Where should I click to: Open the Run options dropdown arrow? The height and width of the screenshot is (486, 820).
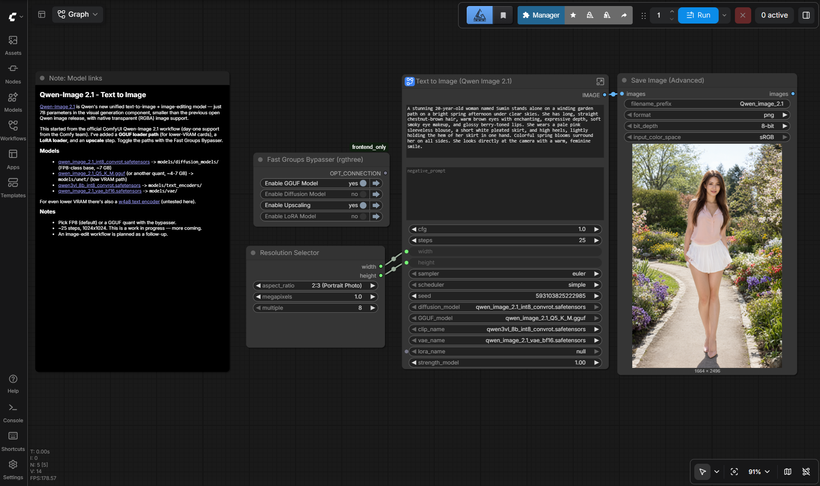pyautogui.click(x=724, y=15)
